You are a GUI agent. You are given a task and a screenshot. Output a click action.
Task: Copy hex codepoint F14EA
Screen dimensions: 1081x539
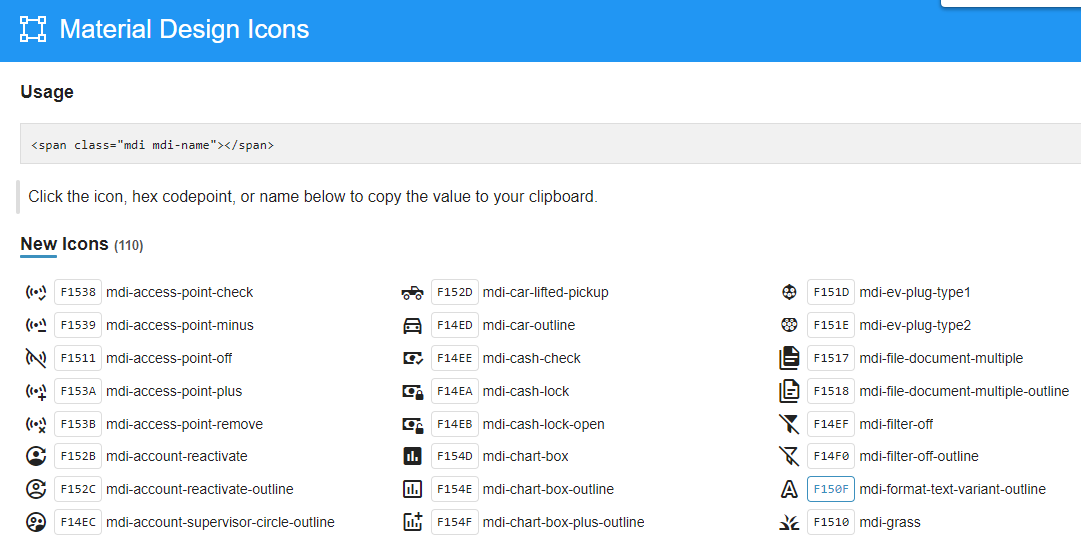tap(455, 391)
